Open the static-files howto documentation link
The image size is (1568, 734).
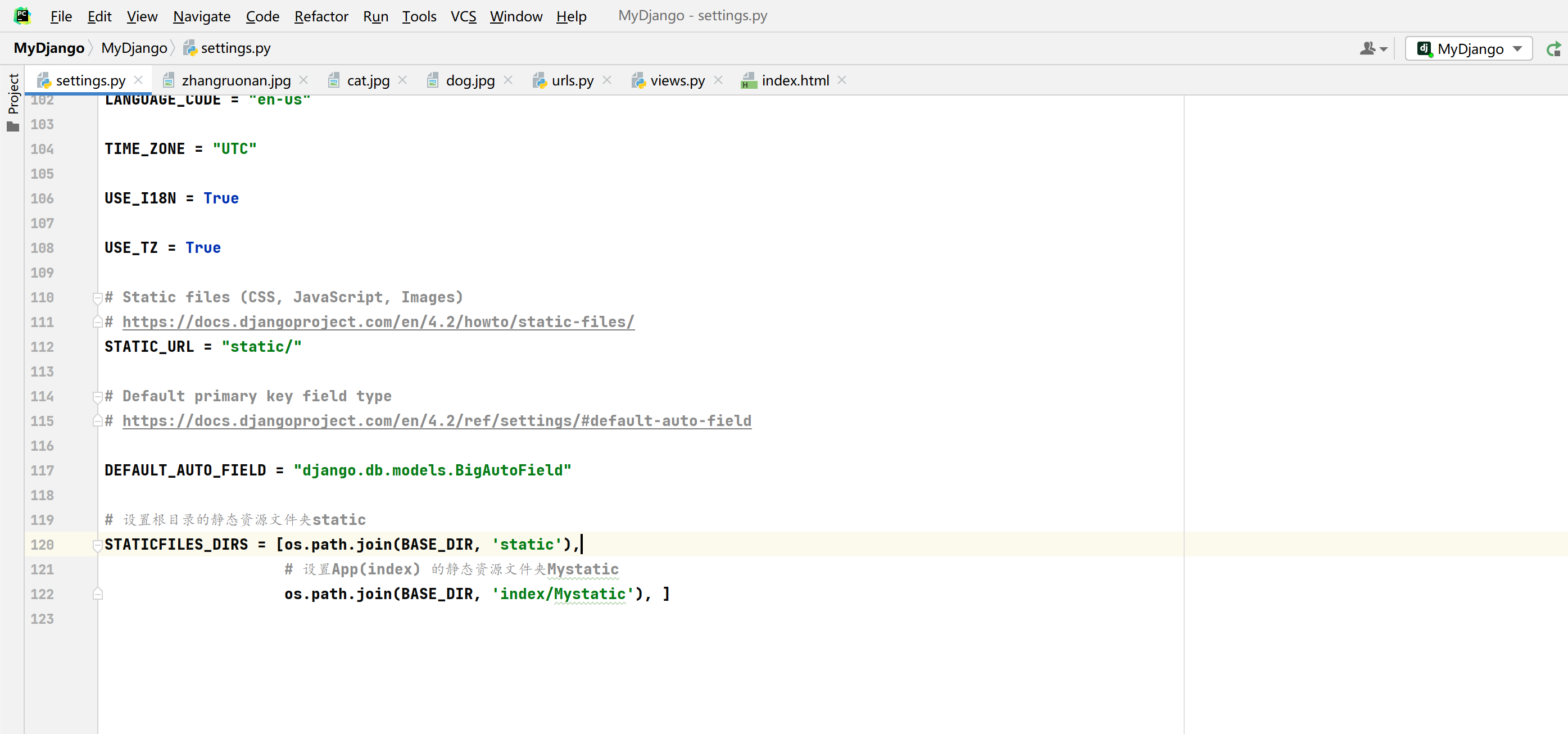tap(378, 322)
